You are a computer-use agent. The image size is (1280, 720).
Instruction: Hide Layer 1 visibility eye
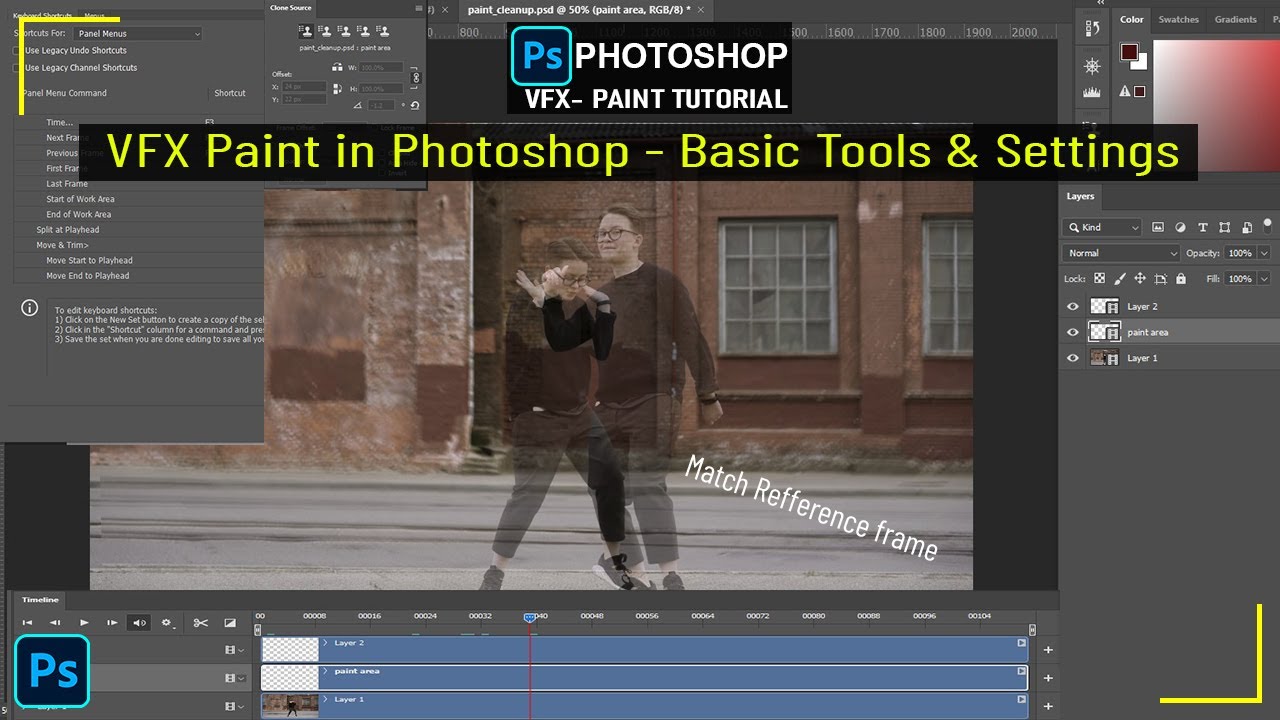1073,358
